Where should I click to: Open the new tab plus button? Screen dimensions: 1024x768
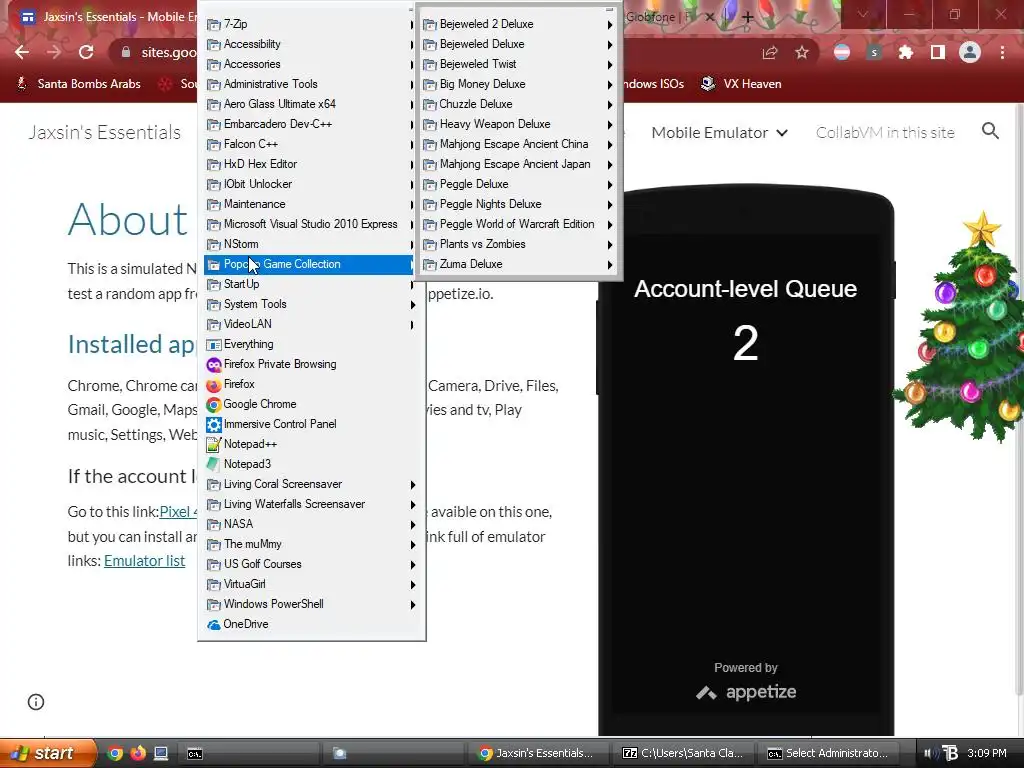click(748, 17)
